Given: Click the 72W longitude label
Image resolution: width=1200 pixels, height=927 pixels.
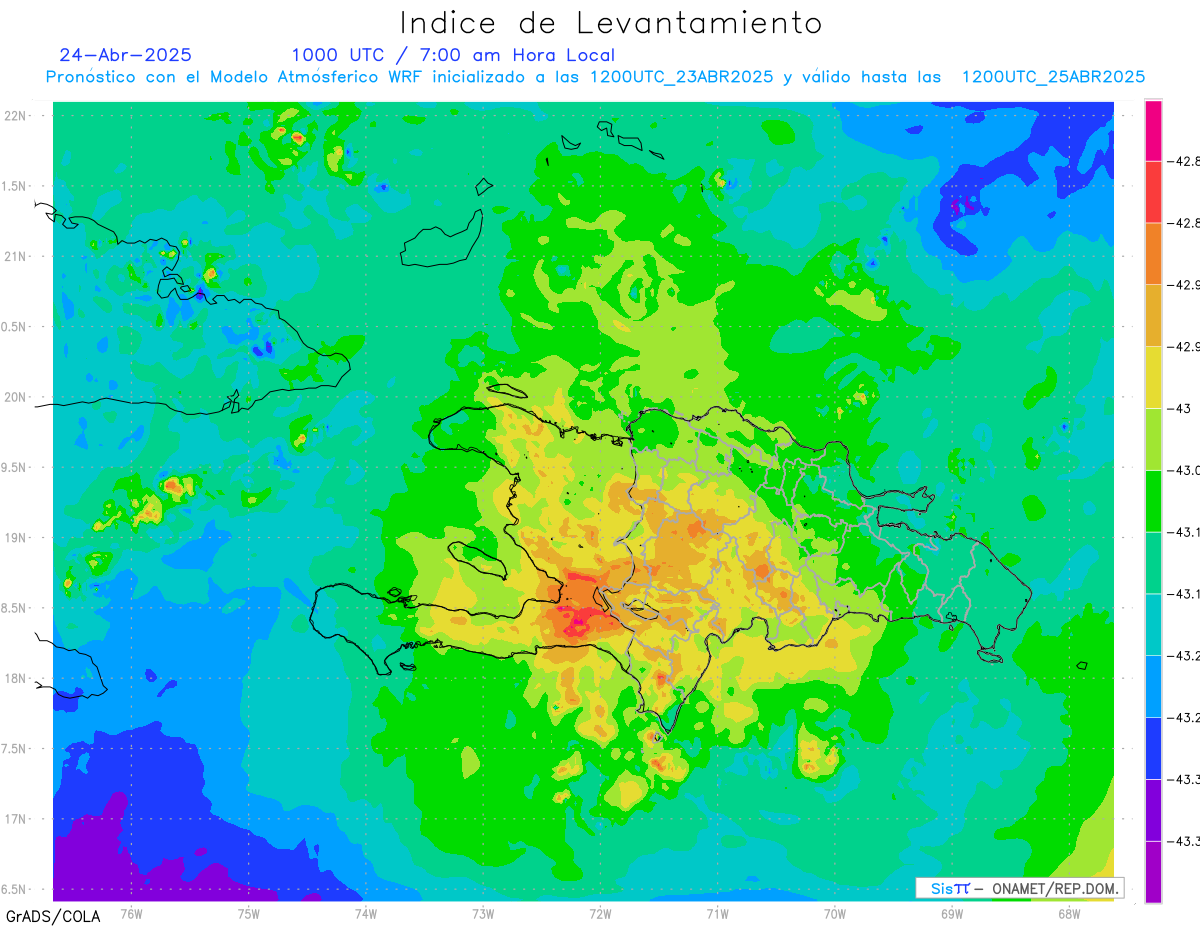Looking at the screenshot, I should click(x=600, y=913).
